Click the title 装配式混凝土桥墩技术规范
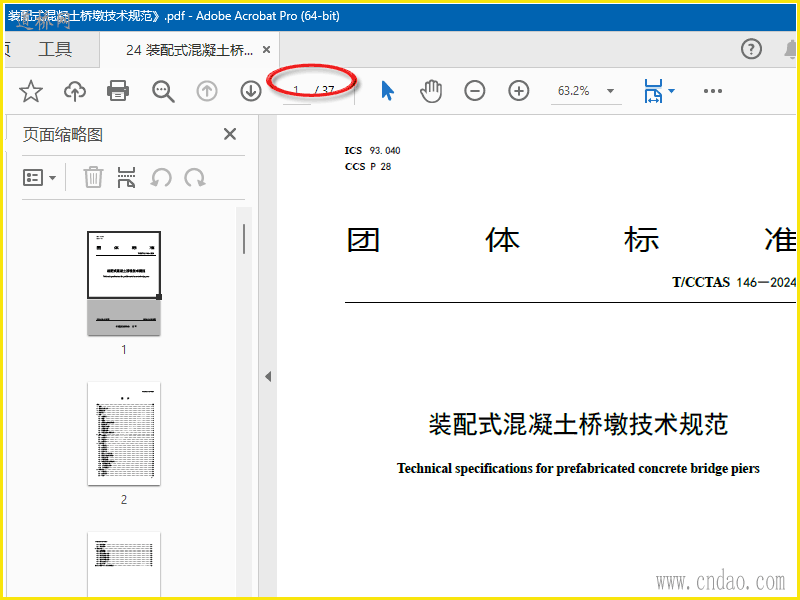 pos(578,424)
